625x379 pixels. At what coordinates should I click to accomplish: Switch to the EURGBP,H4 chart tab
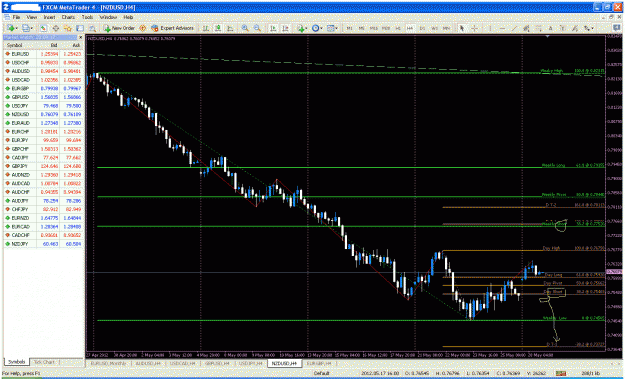point(319,363)
